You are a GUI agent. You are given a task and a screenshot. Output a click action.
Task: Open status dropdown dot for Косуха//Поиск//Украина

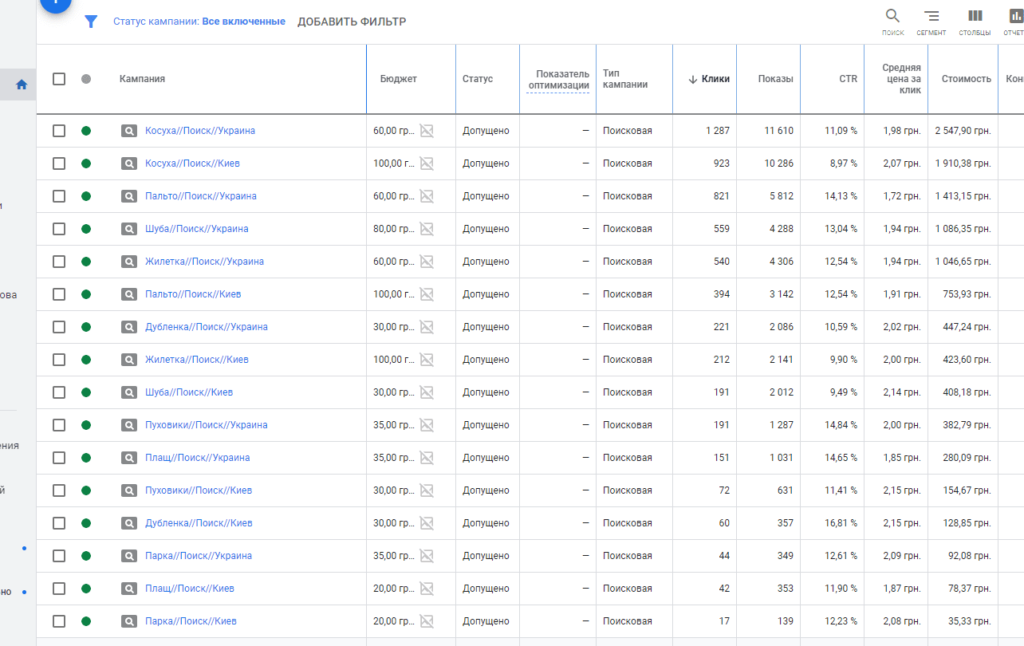86,131
